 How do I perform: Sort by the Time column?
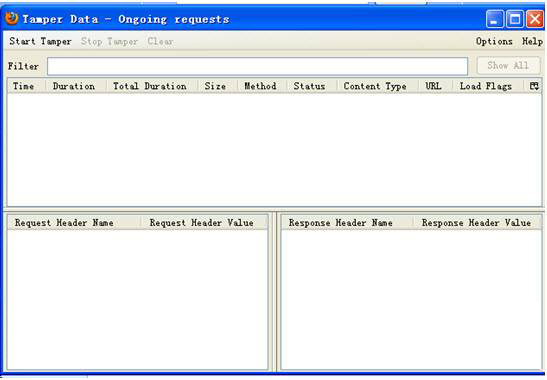pyautogui.click(x=27, y=86)
